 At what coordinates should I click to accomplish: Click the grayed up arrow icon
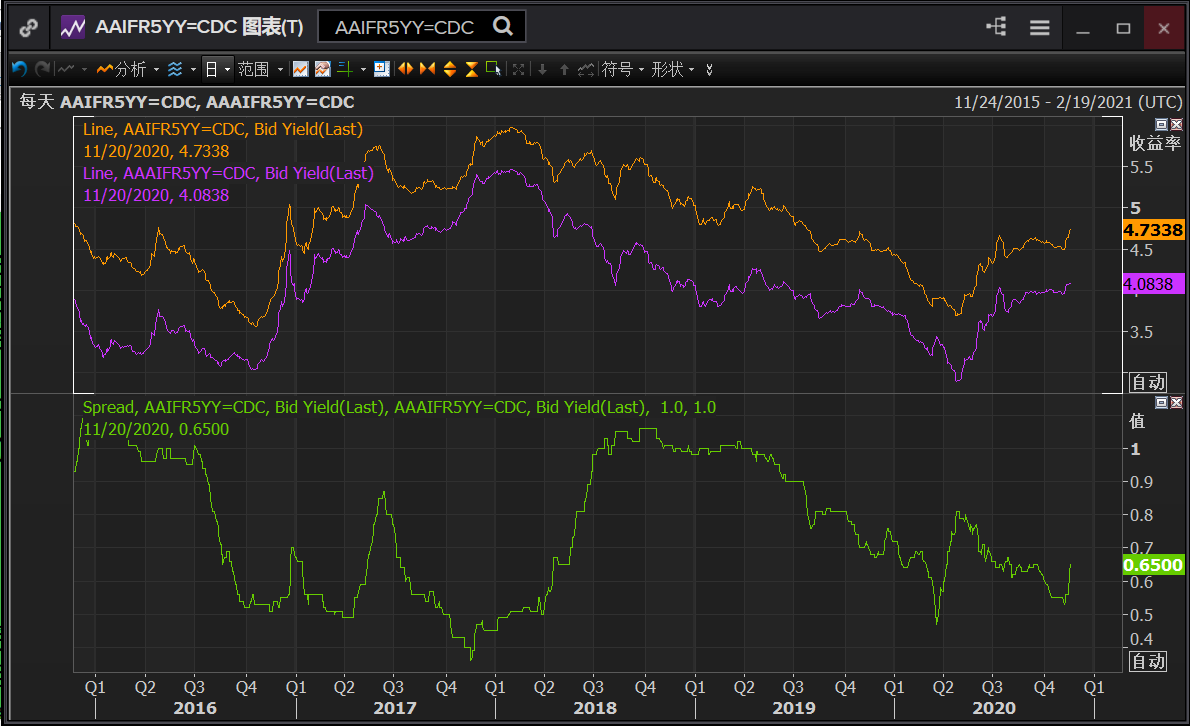pos(564,70)
